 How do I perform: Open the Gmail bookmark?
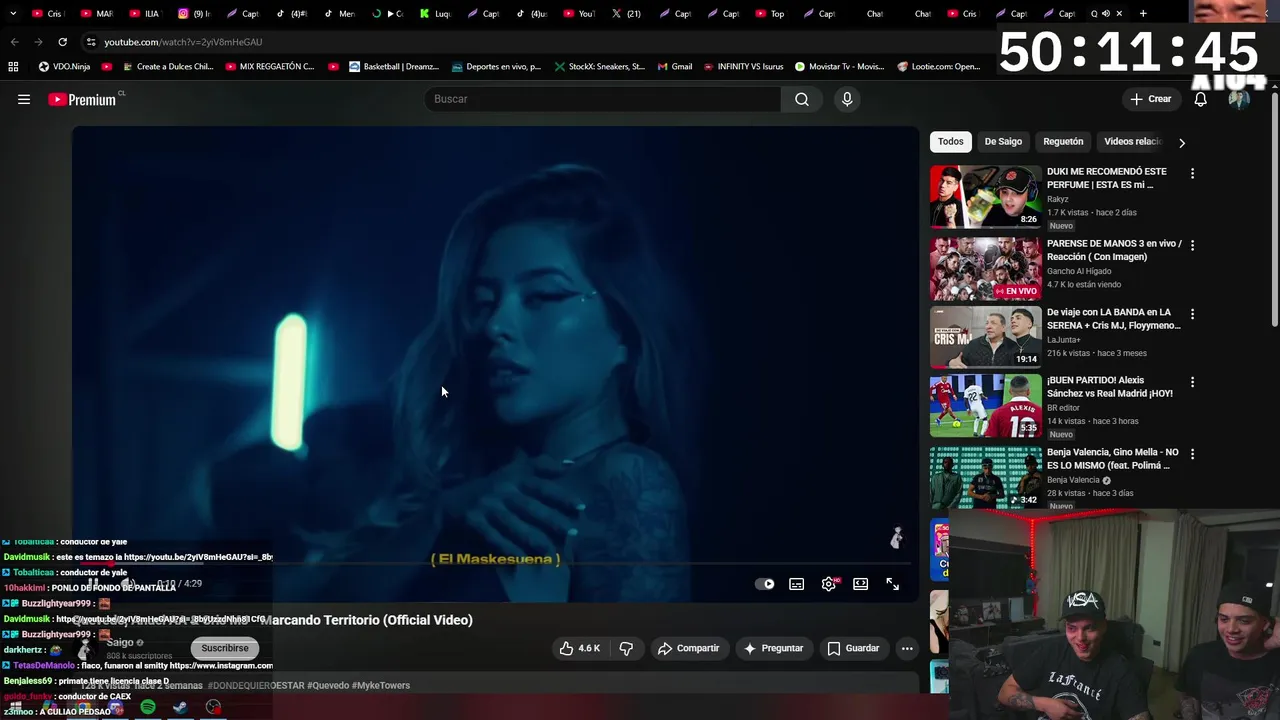pos(675,67)
